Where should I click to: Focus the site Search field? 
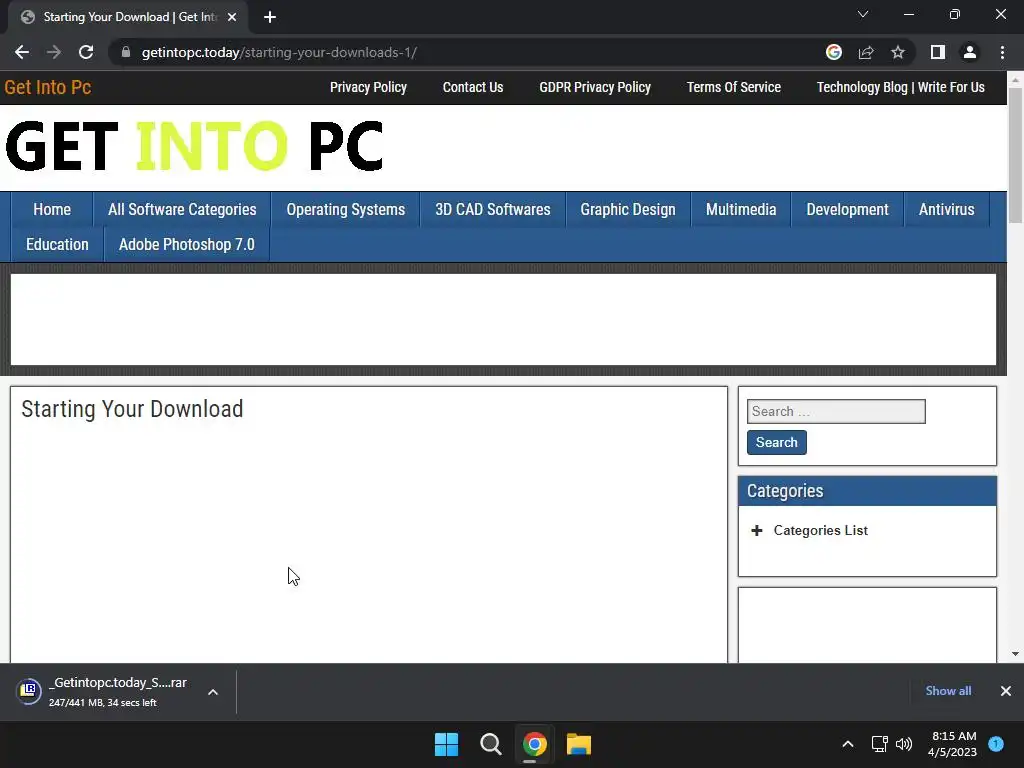coord(836,411)
